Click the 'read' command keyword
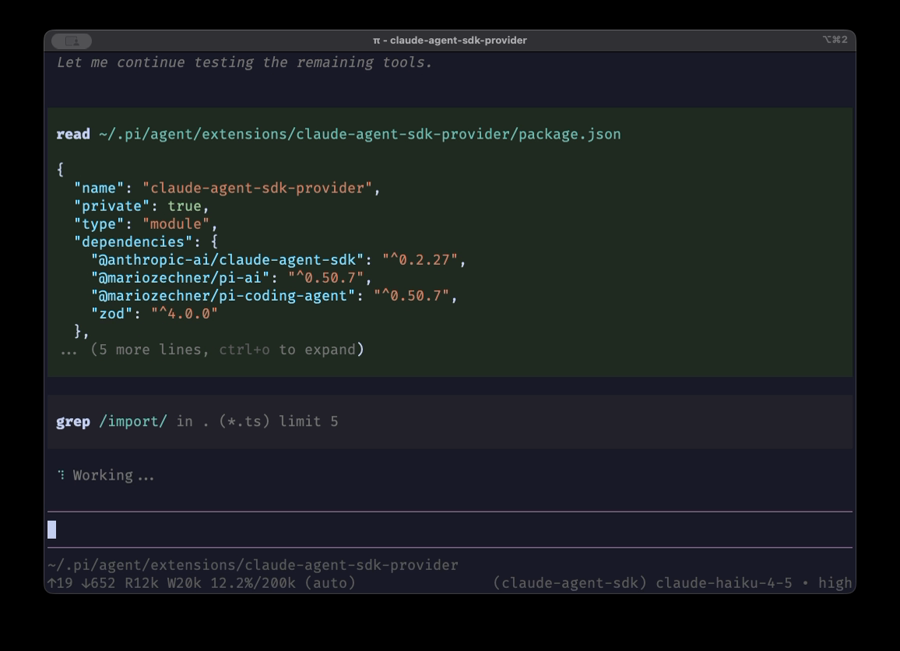This screenshot has height=651, width=900. tap(73, 134)
